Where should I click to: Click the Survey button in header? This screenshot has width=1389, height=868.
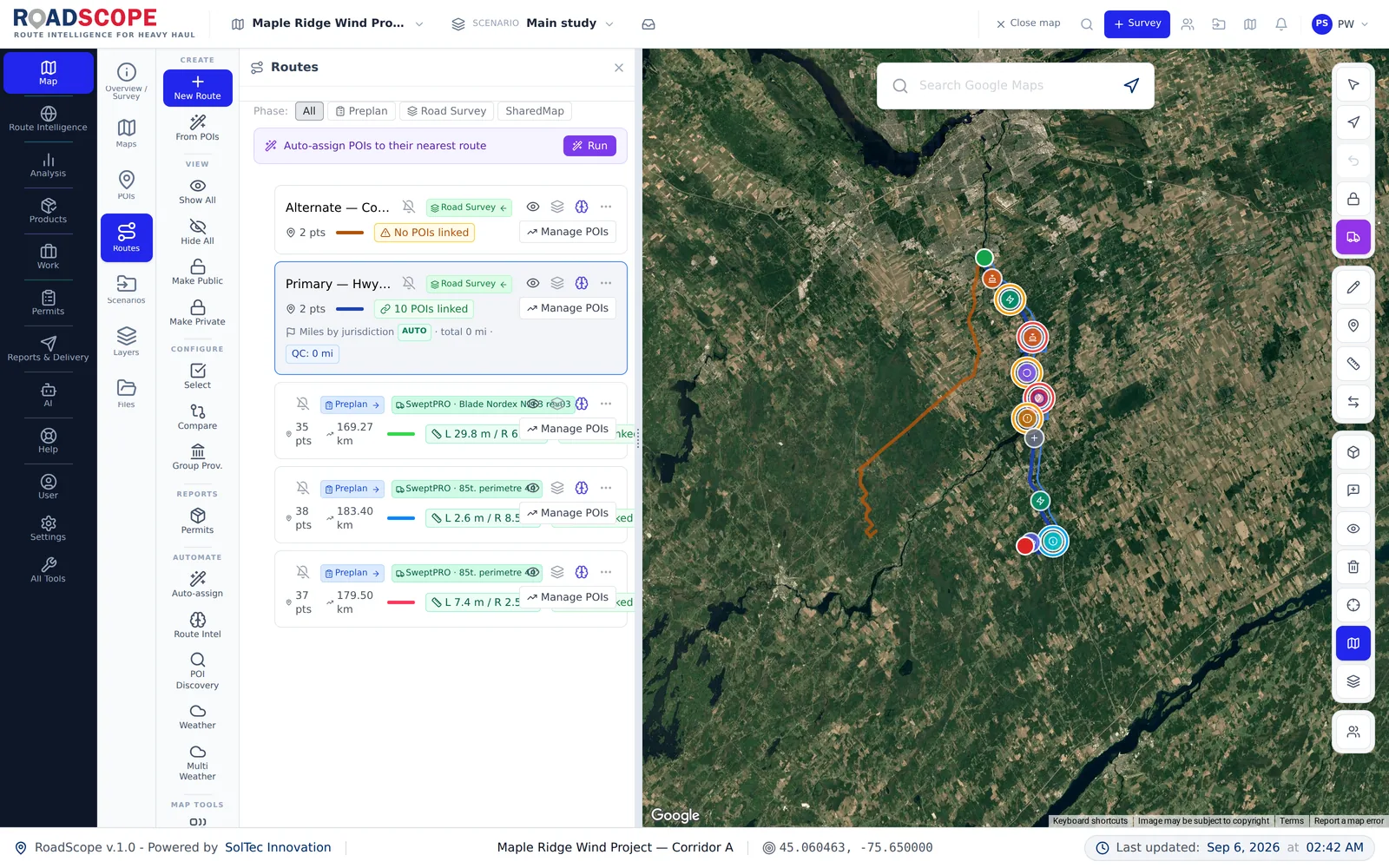click(x=1136, y=23)
